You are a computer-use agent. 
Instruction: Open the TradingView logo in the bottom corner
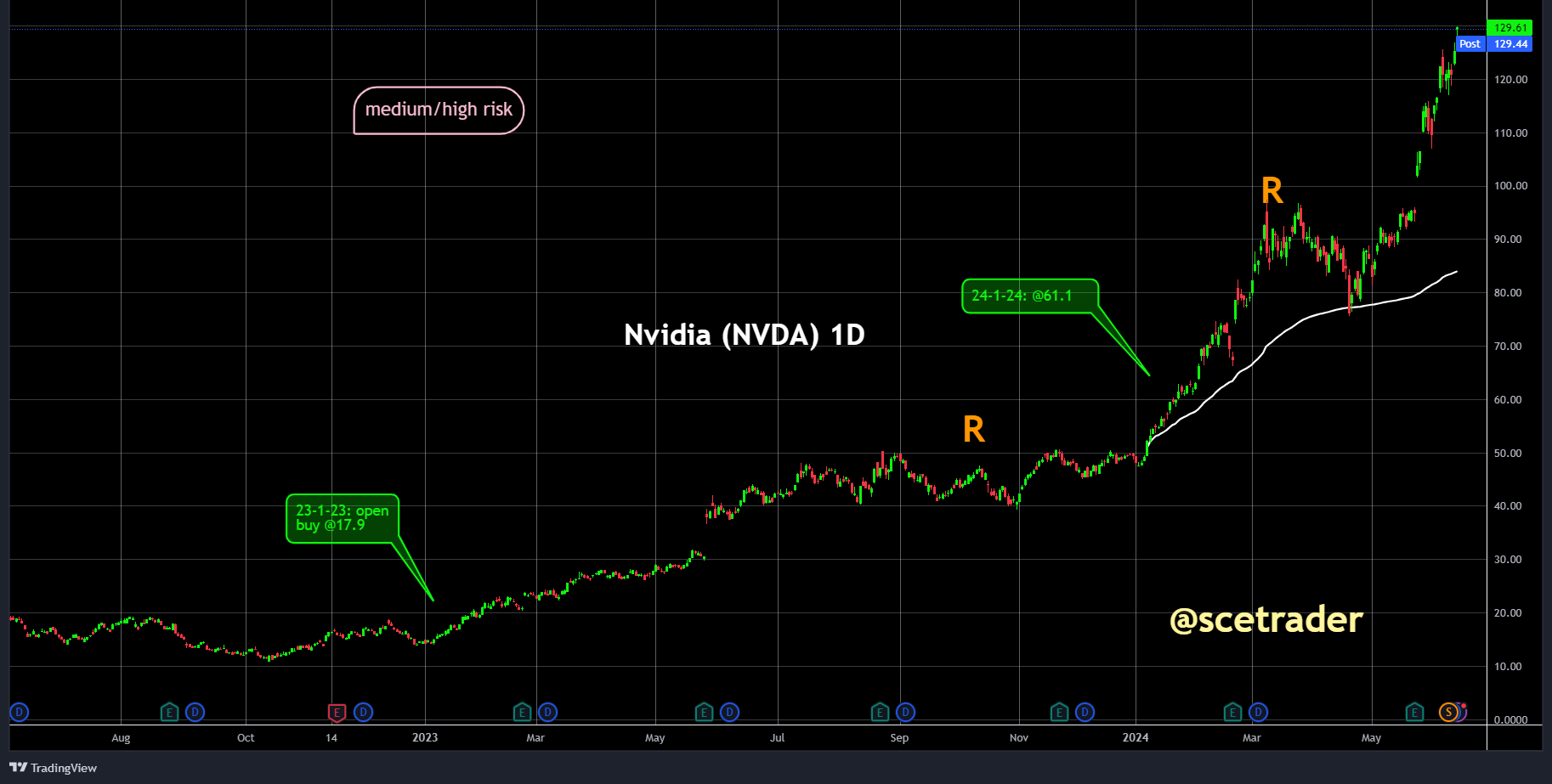click(51, 768)
